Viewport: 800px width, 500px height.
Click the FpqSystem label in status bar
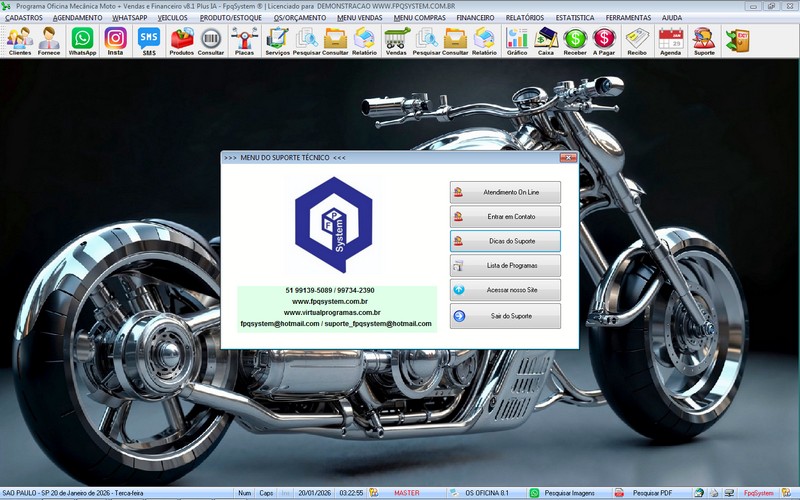coord(758,493)
